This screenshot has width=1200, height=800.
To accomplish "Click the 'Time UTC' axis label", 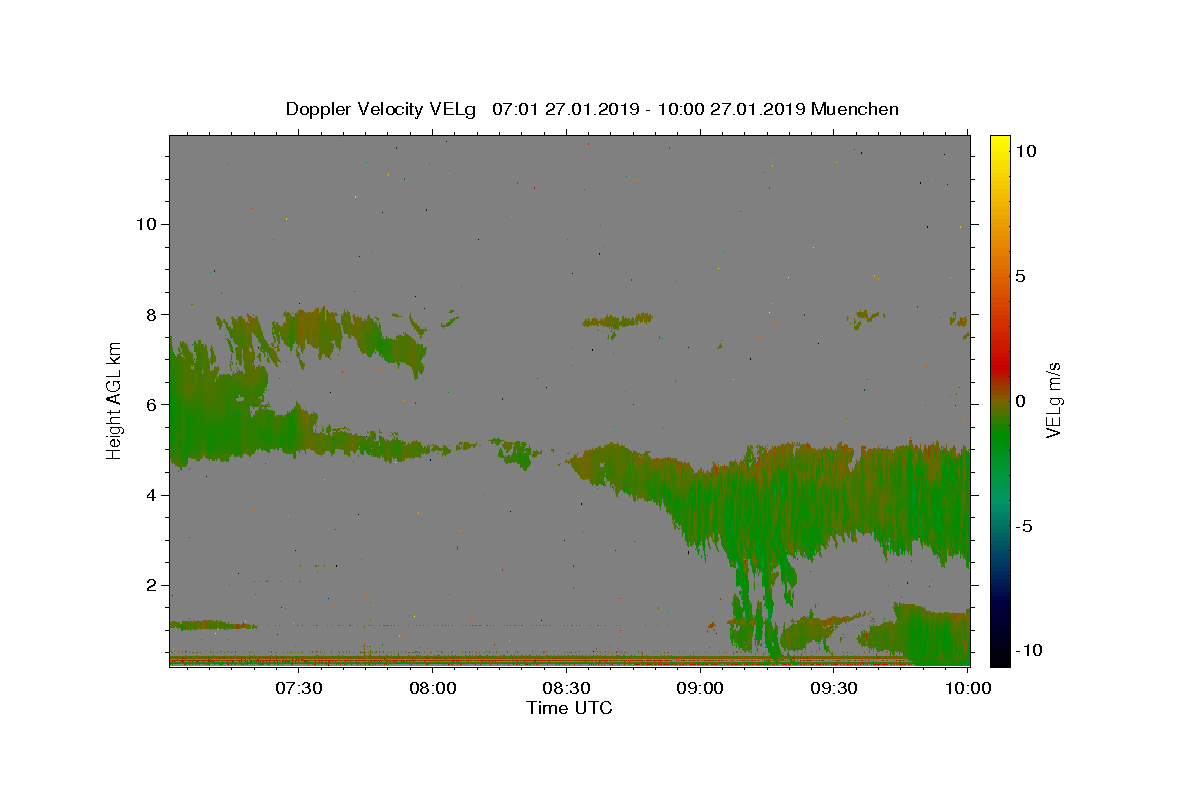I will pos(569,708).
